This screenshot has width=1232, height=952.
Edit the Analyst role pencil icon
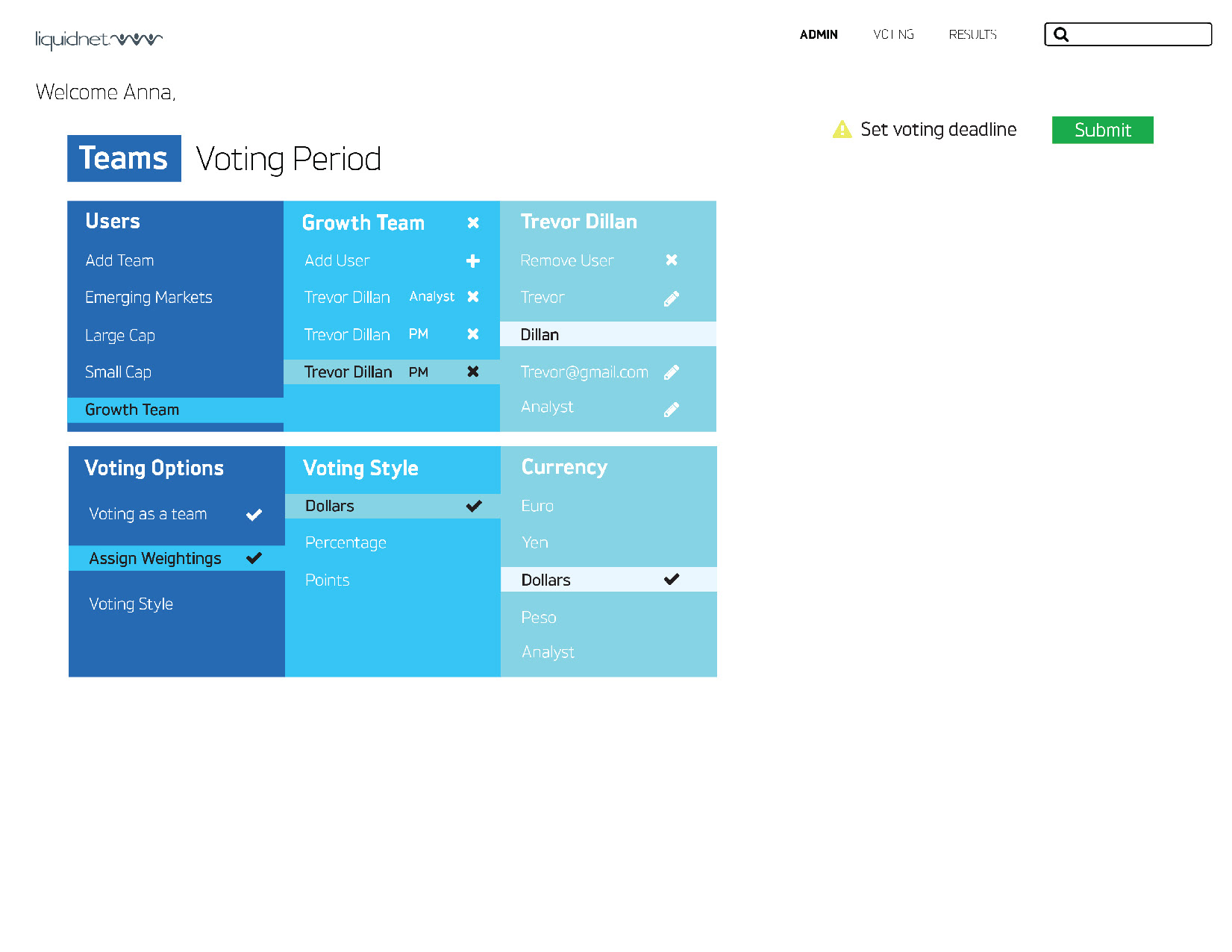672,410
